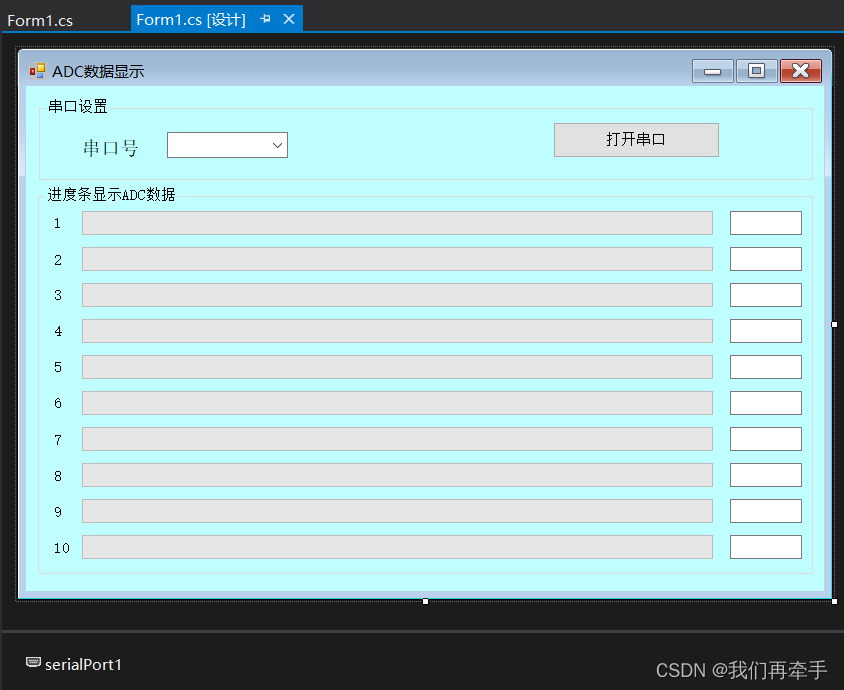Screen dimensions: 844x690
Task: Select the 进度条显示ADC数据 group caption
Action: click(x=111, y=194)
